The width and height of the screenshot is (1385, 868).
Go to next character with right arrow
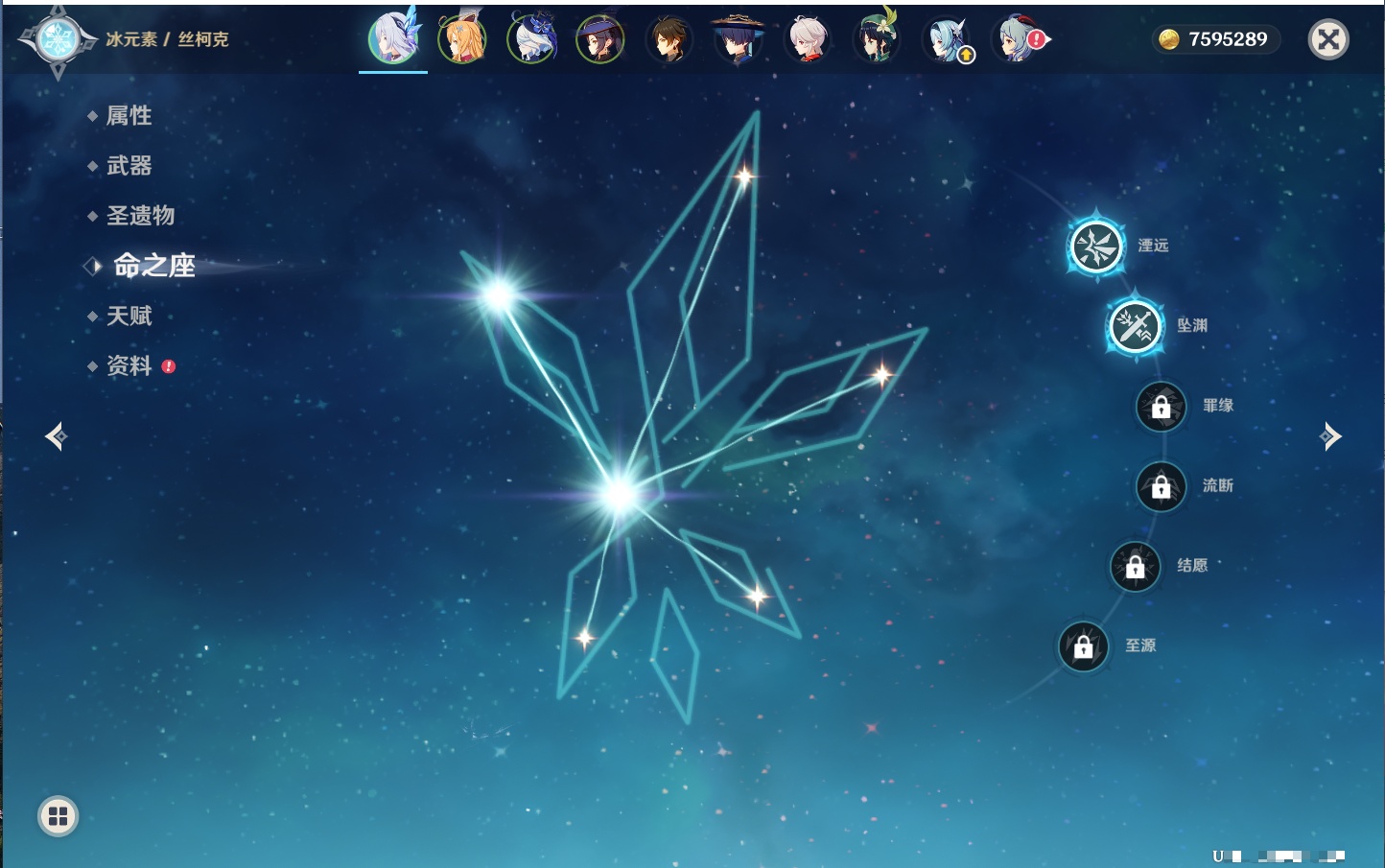coord(1330,436)
